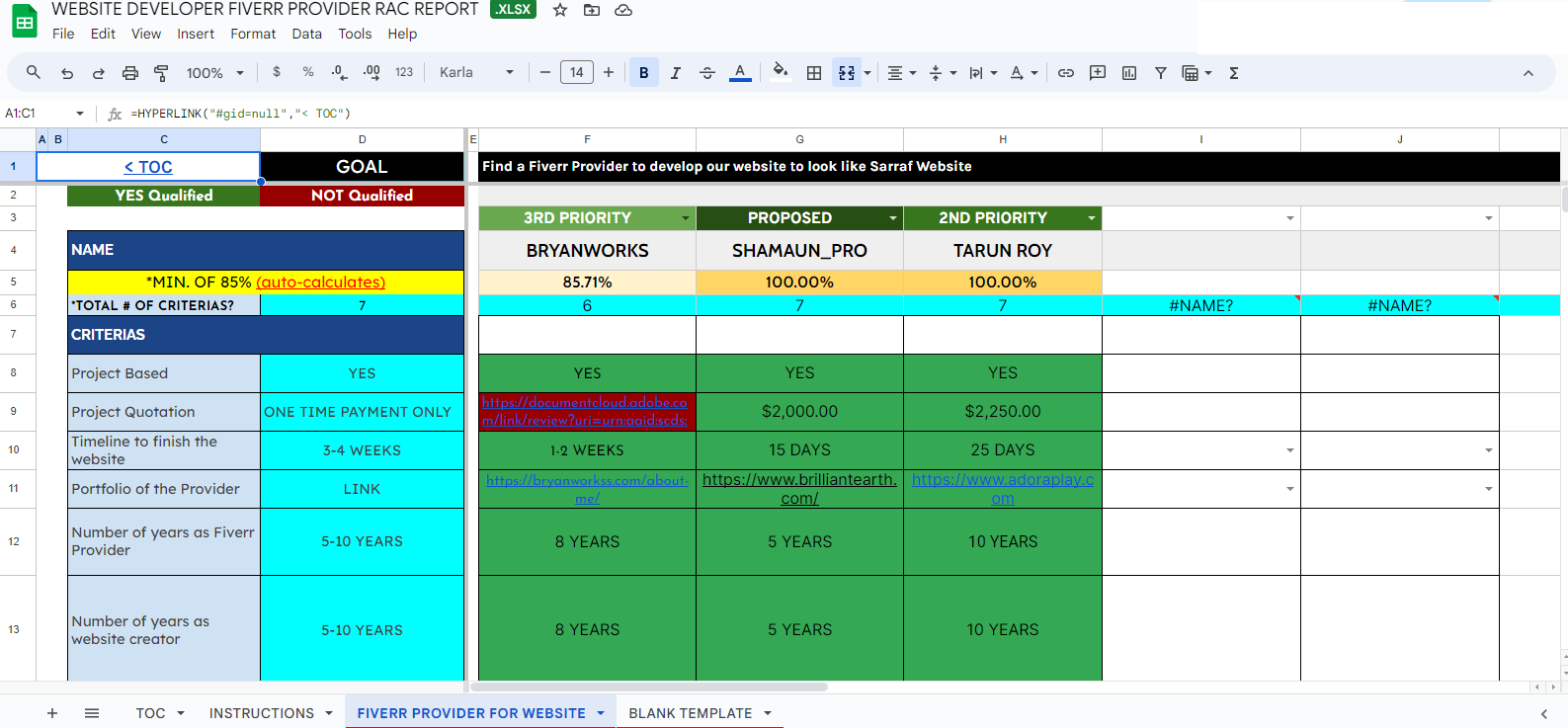Open the Help menu
The width and height of the screenshot is (1568, 728).
402,34
